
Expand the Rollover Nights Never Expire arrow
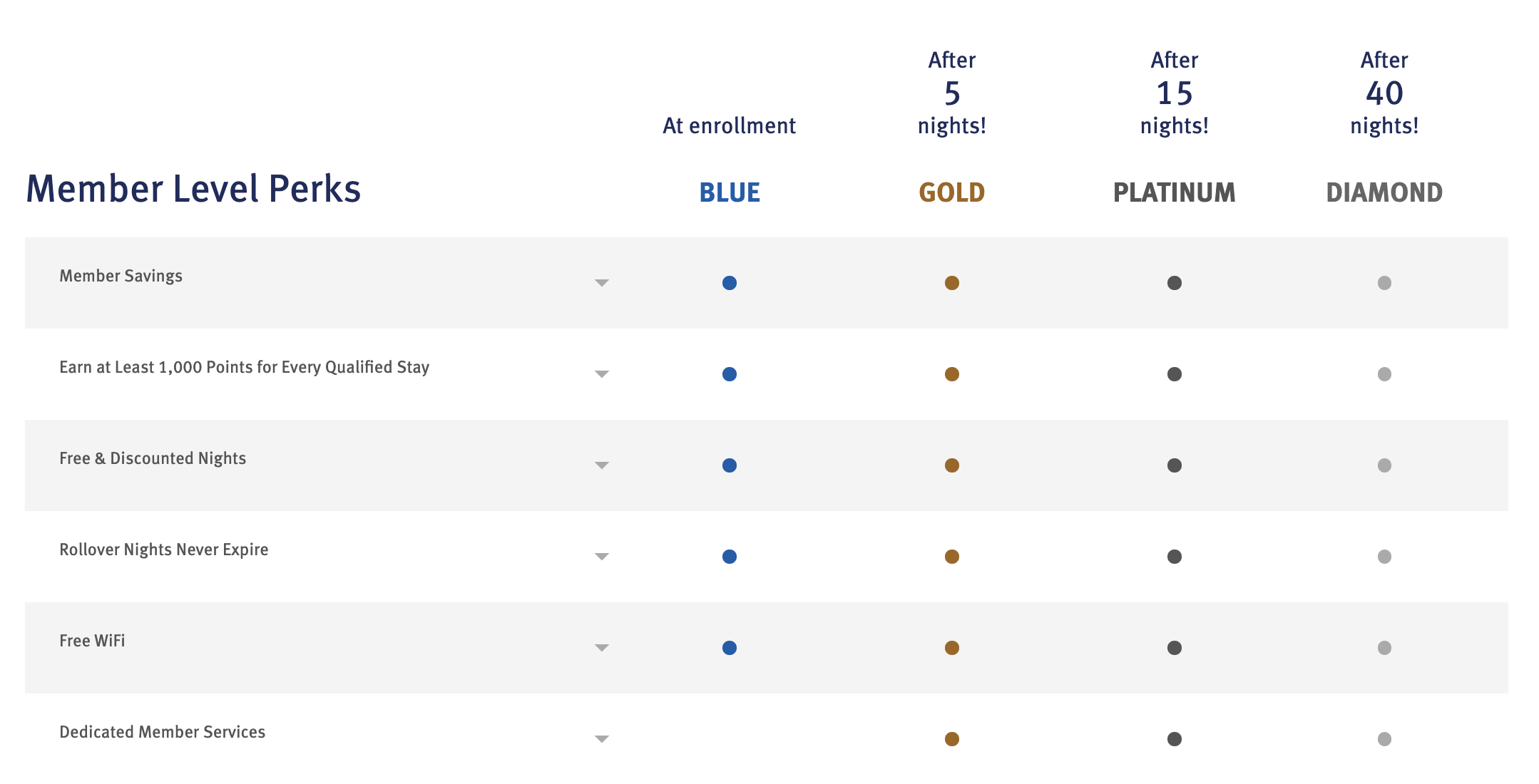pos(602,557)
